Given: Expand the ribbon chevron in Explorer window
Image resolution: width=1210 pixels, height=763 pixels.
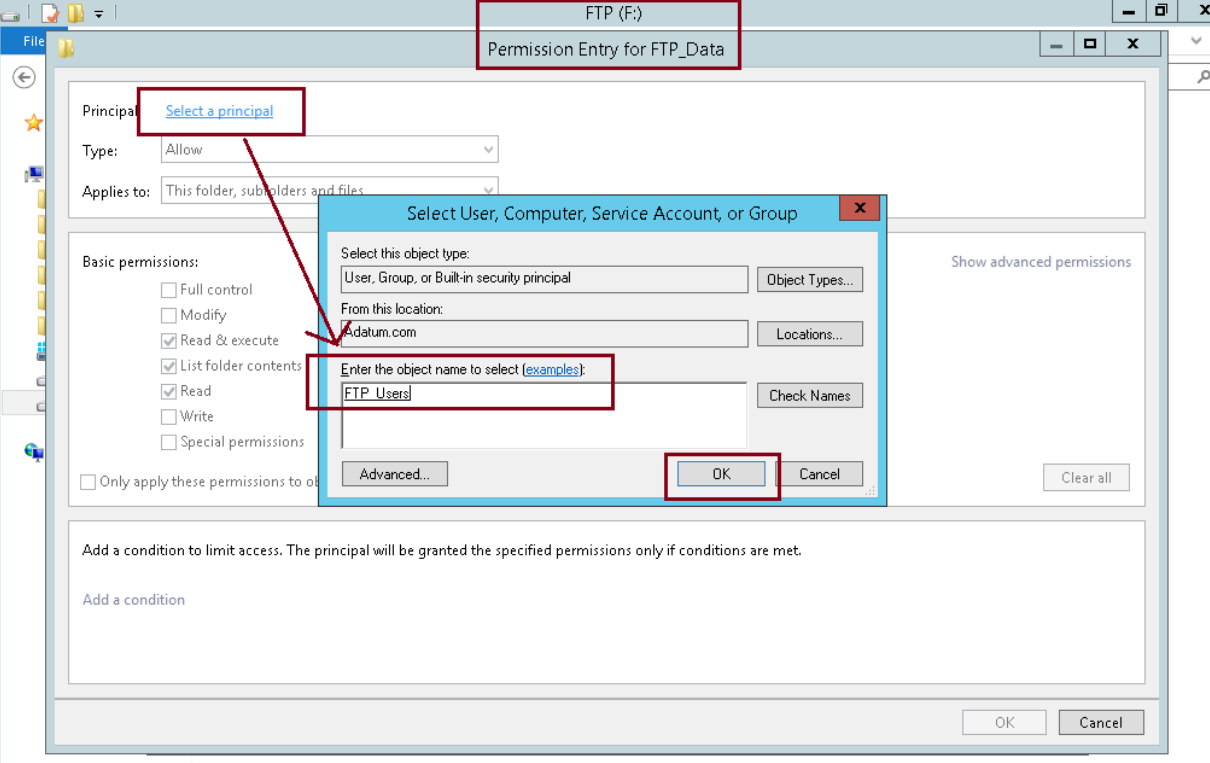Looking at the screenshot, I should tap(1196, 42).
